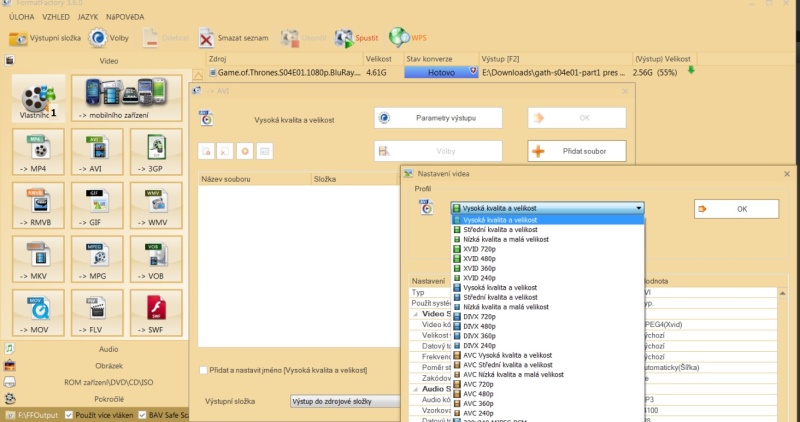Click the disabled Volby button in AVI dialog
This screenshot has height=422, width=800.
tap(438, 151)
